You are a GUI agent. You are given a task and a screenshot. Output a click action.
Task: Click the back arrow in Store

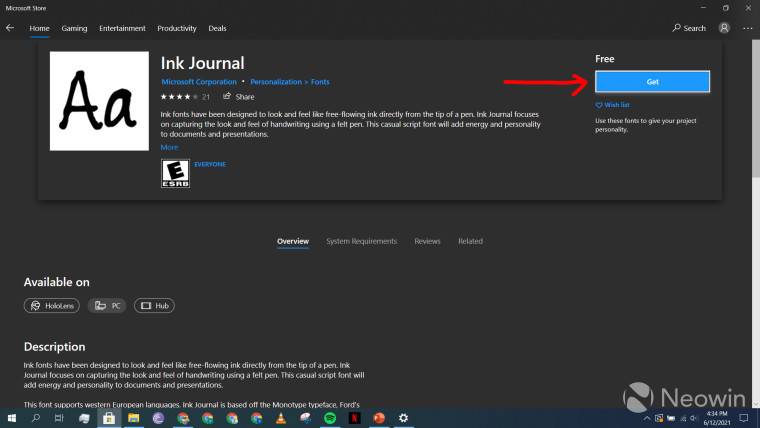10,28
